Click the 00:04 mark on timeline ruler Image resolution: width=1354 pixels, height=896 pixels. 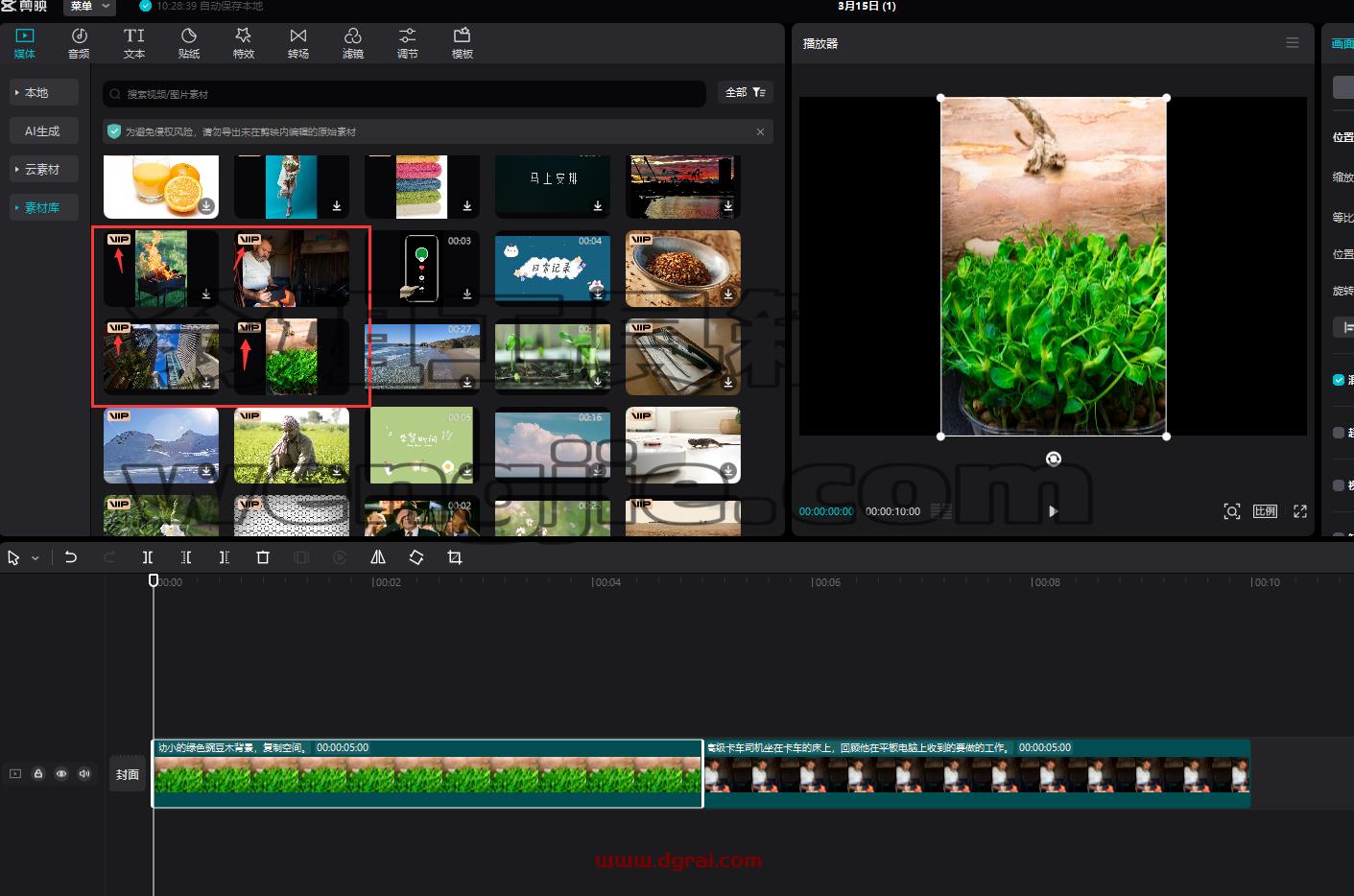pyautogui.click(x=607, y=582)
